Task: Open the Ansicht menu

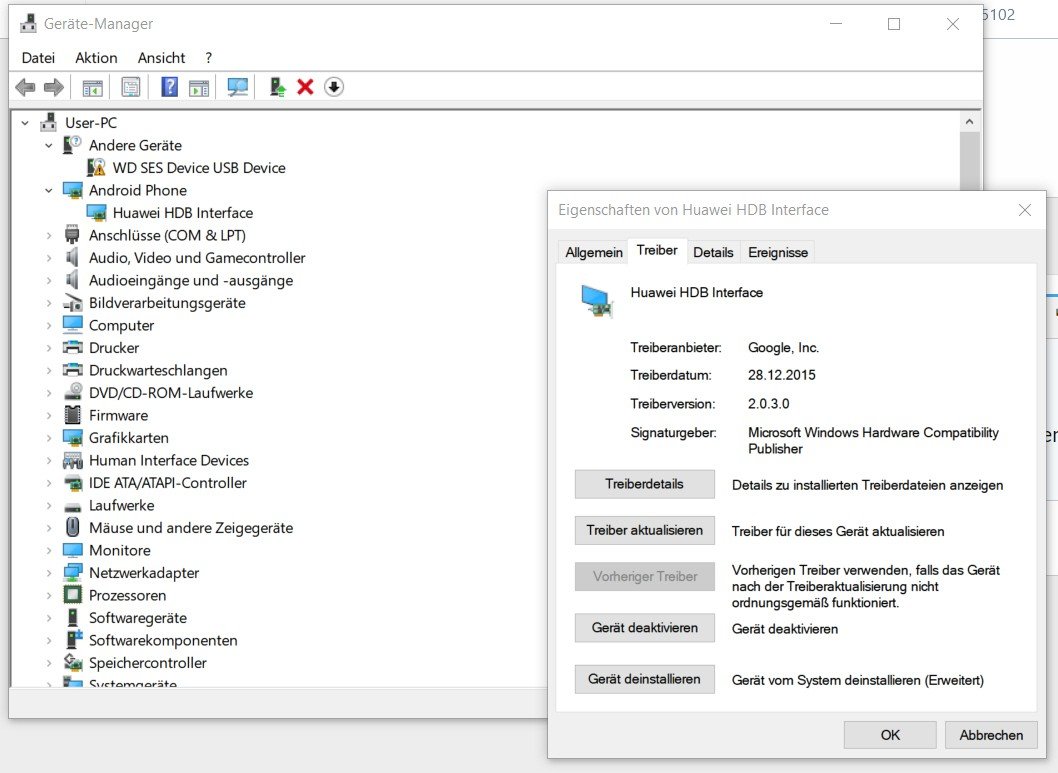Action: (x=161, y=58)
